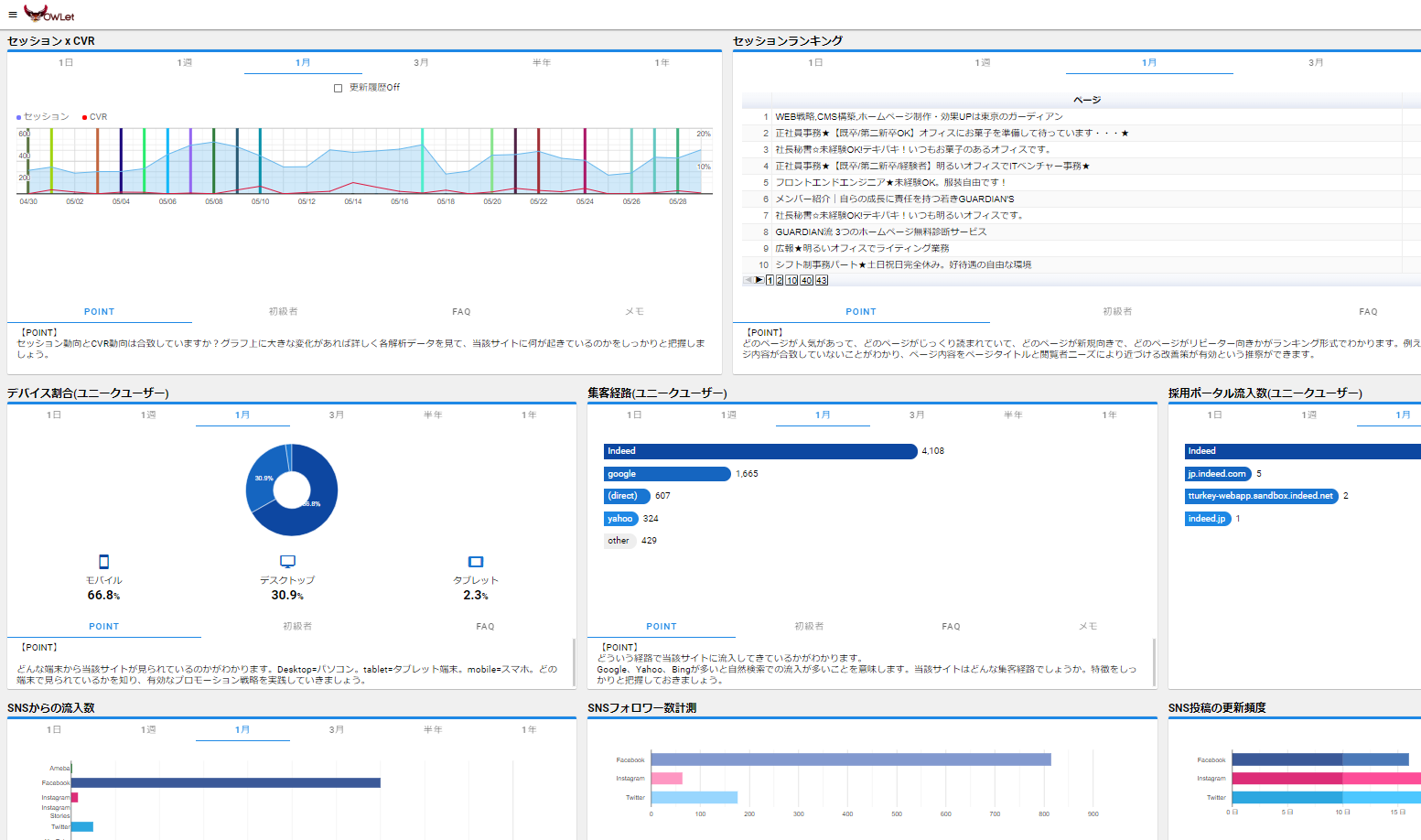This screenshot has height=840, width=1421.
Task: Click previous page arrow in ranking table
Action: pyautogui.click(x=748, y=280)
